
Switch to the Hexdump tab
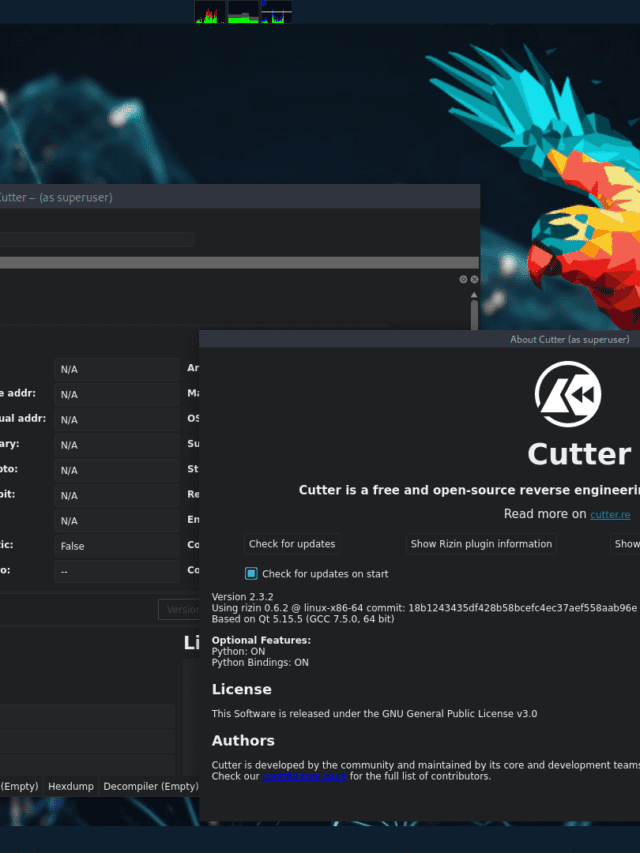pos(71,786)
